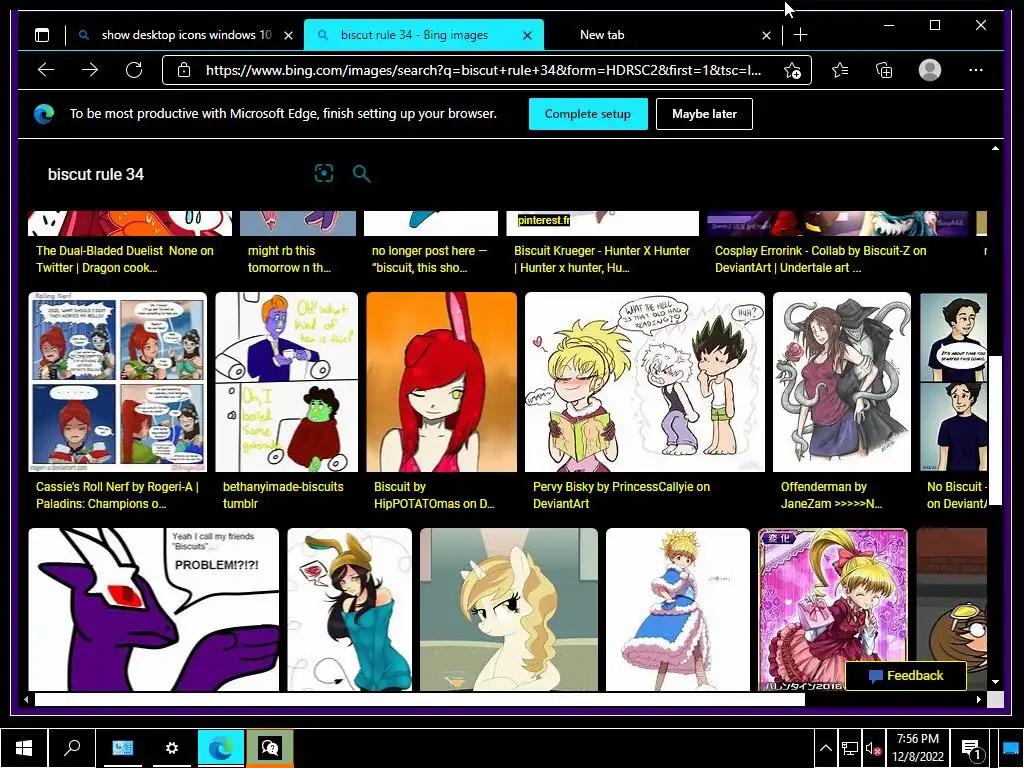Refresh the current page
Viewport: 1024px width, 768px height.
click(134, 70)
